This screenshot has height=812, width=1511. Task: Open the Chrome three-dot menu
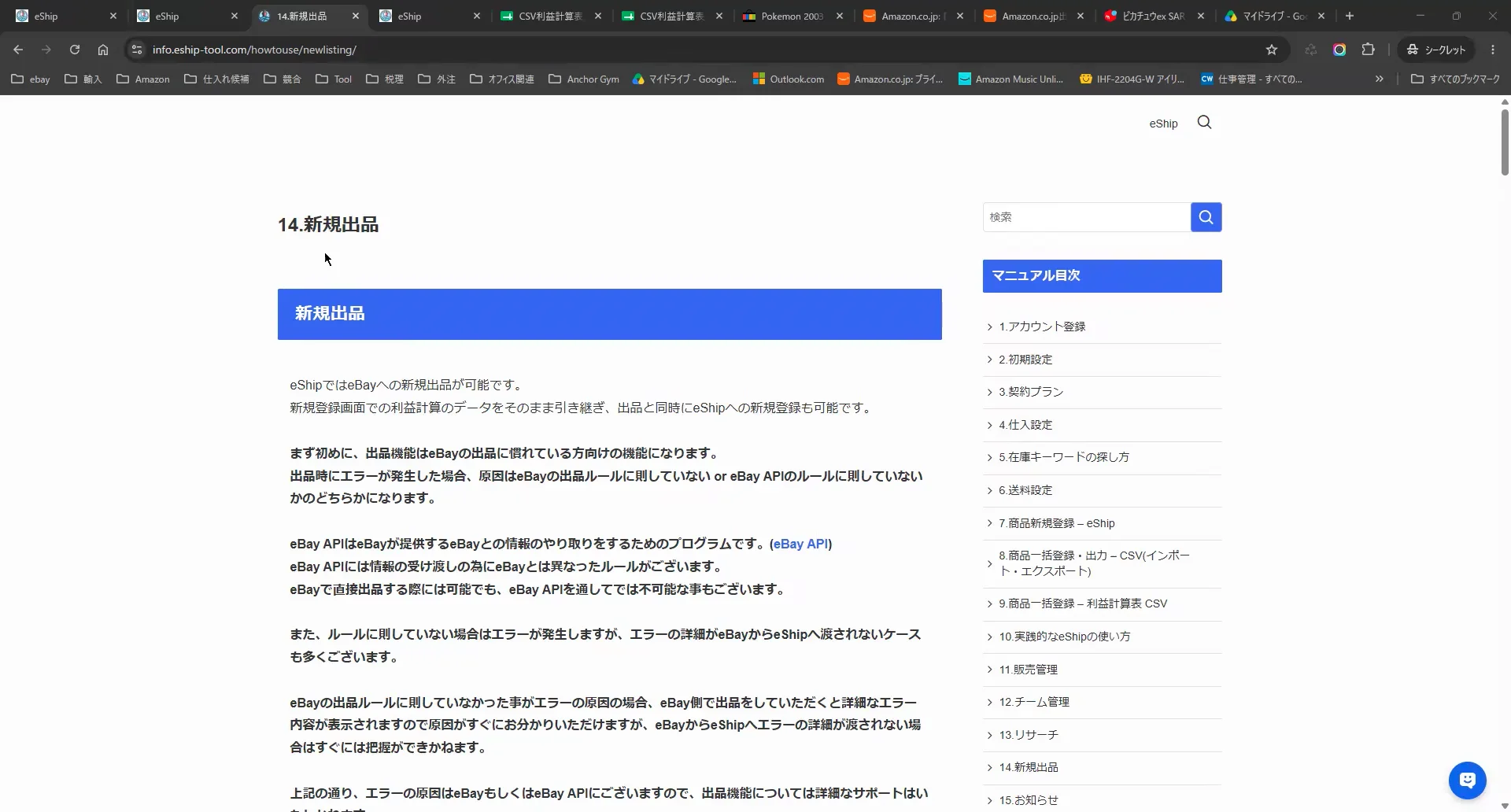tap(1493, 50)
